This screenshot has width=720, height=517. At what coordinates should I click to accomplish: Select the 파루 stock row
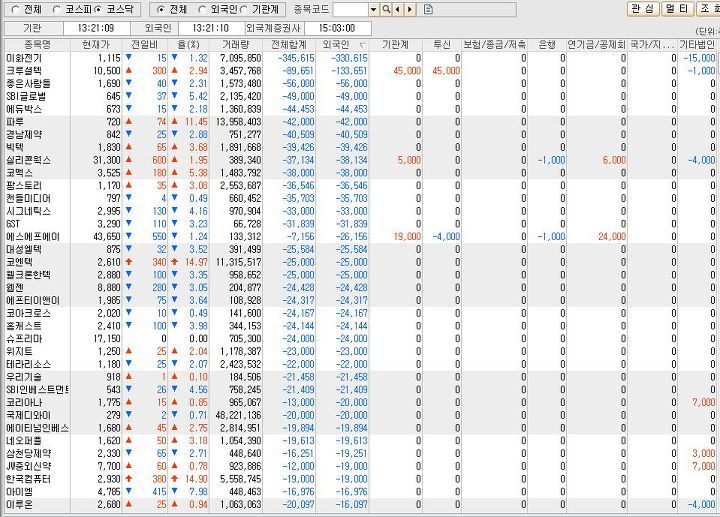click(x=360, y=122)
